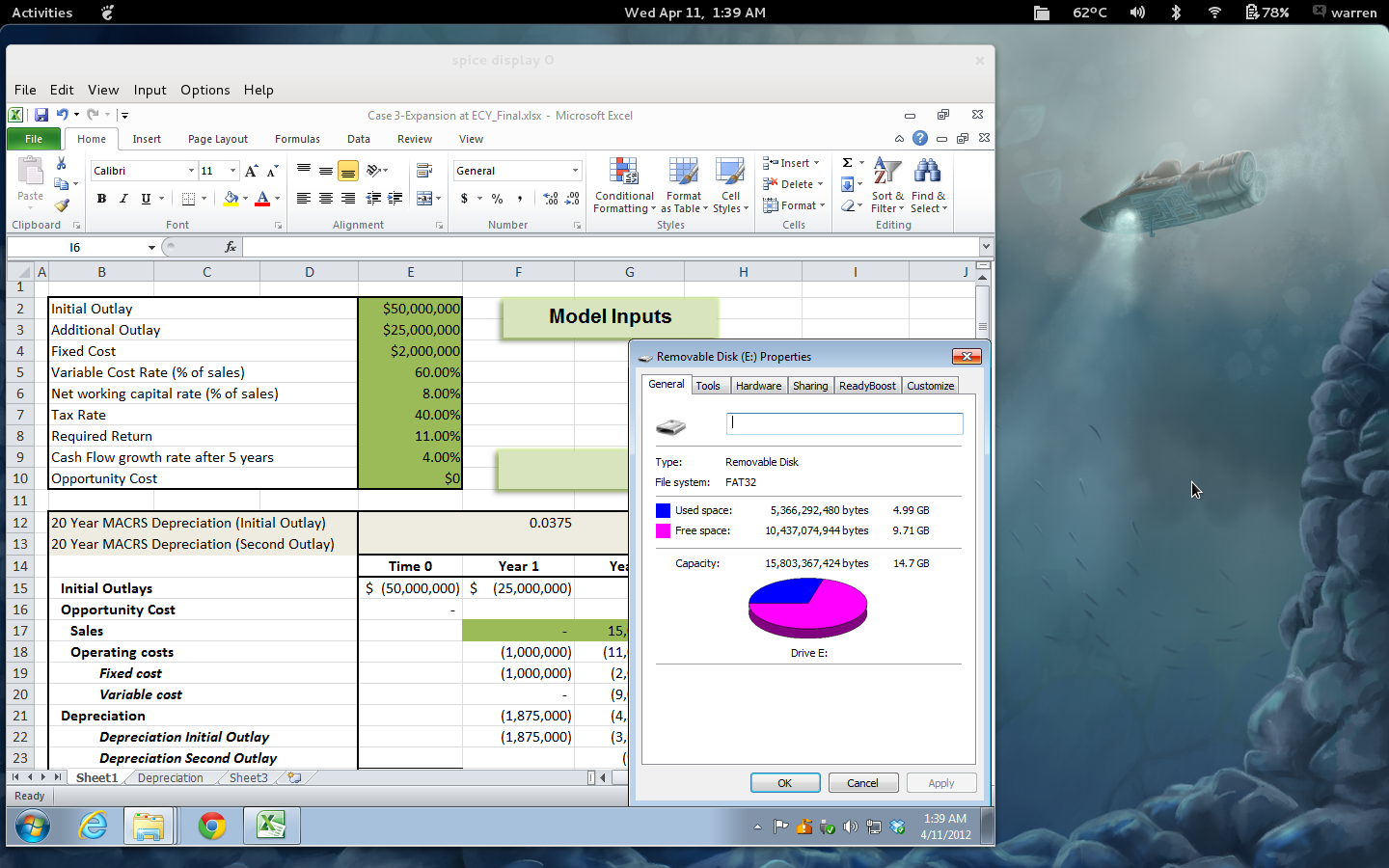Open the General number format dropdown

575,171
